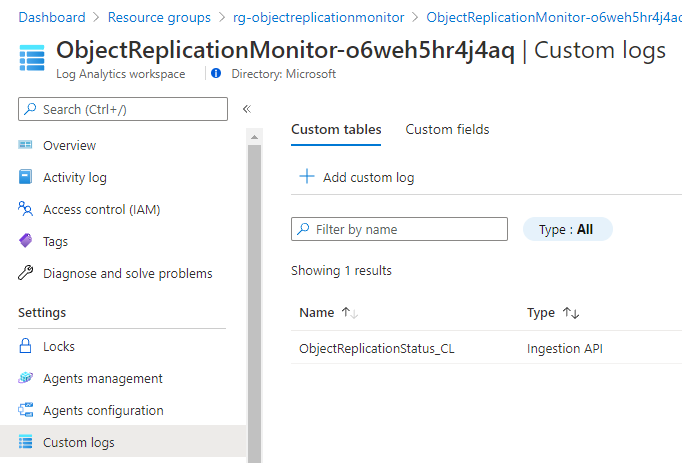Screen dimensions: 682x463
Task: Click the sidebar scrollbar thumb
Action: [254, 304]
